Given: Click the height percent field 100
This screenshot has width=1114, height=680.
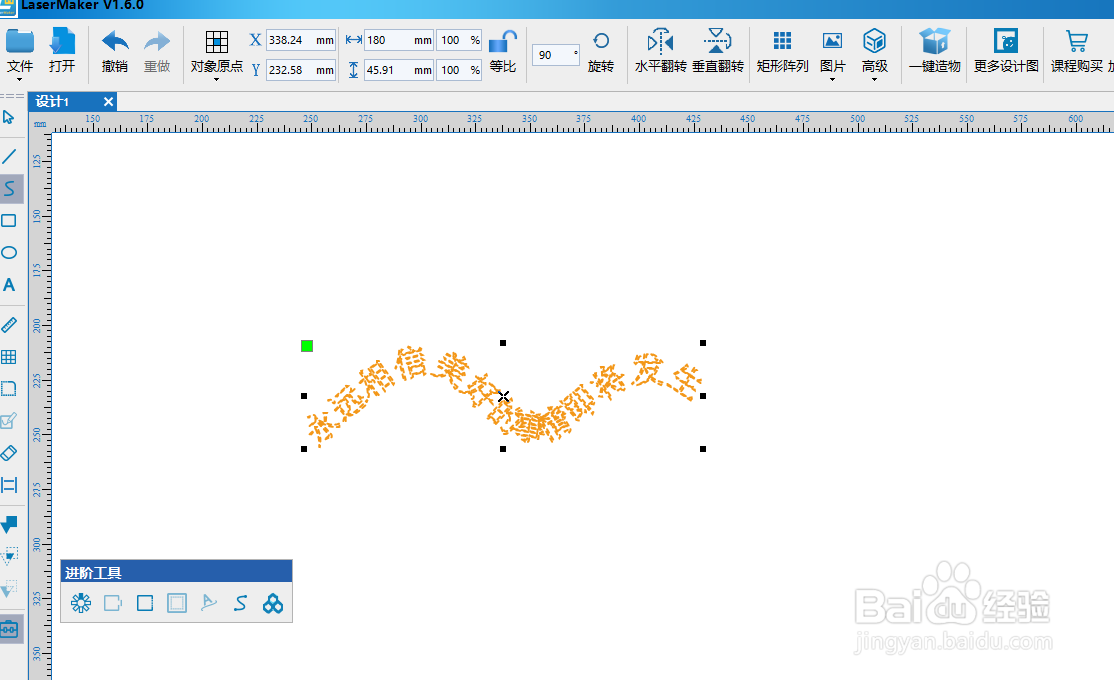Looking at the screenshot, I should [x=460, y=70].
